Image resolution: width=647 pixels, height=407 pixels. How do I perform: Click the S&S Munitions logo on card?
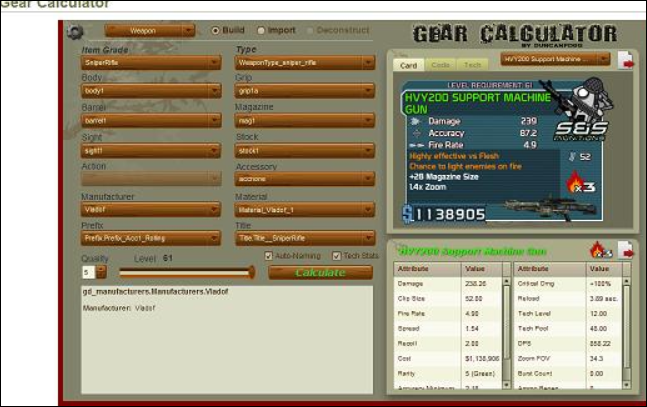581,130
